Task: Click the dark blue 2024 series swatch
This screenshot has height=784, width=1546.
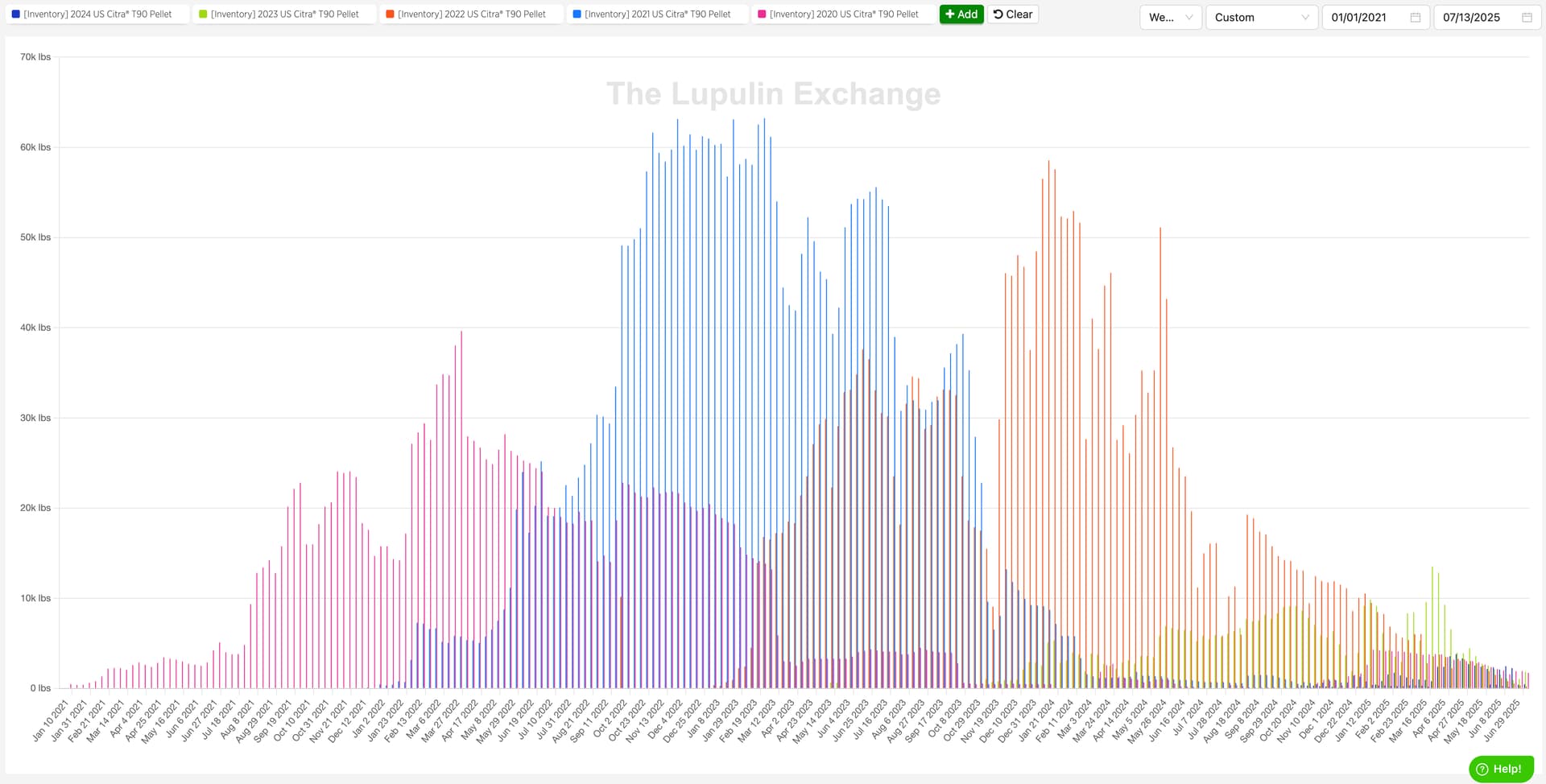Action: 16,14
